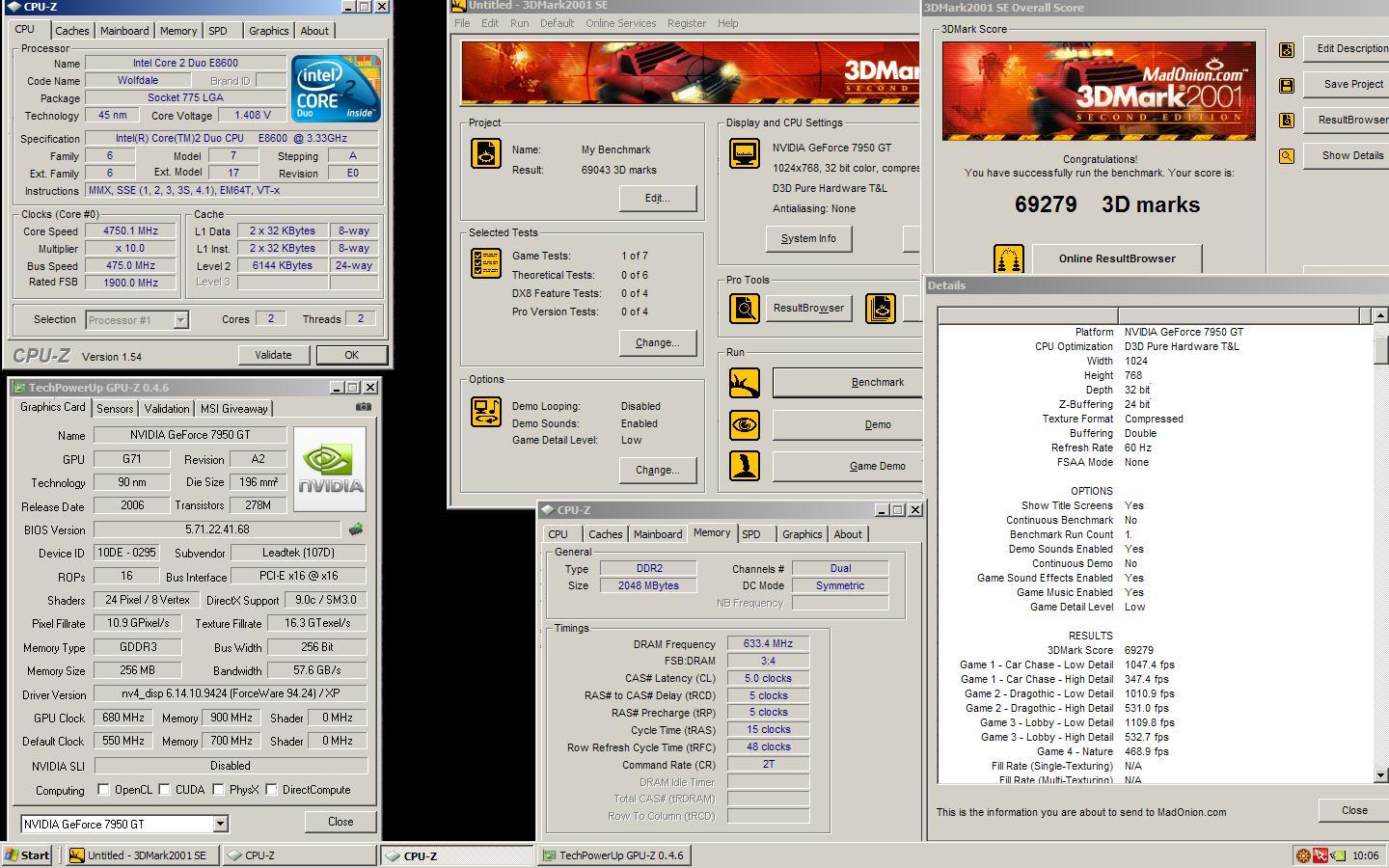Screen dimensions: 1389x868
Task: Enable the OpenCL checkbox
Action: tap(103, 789)
